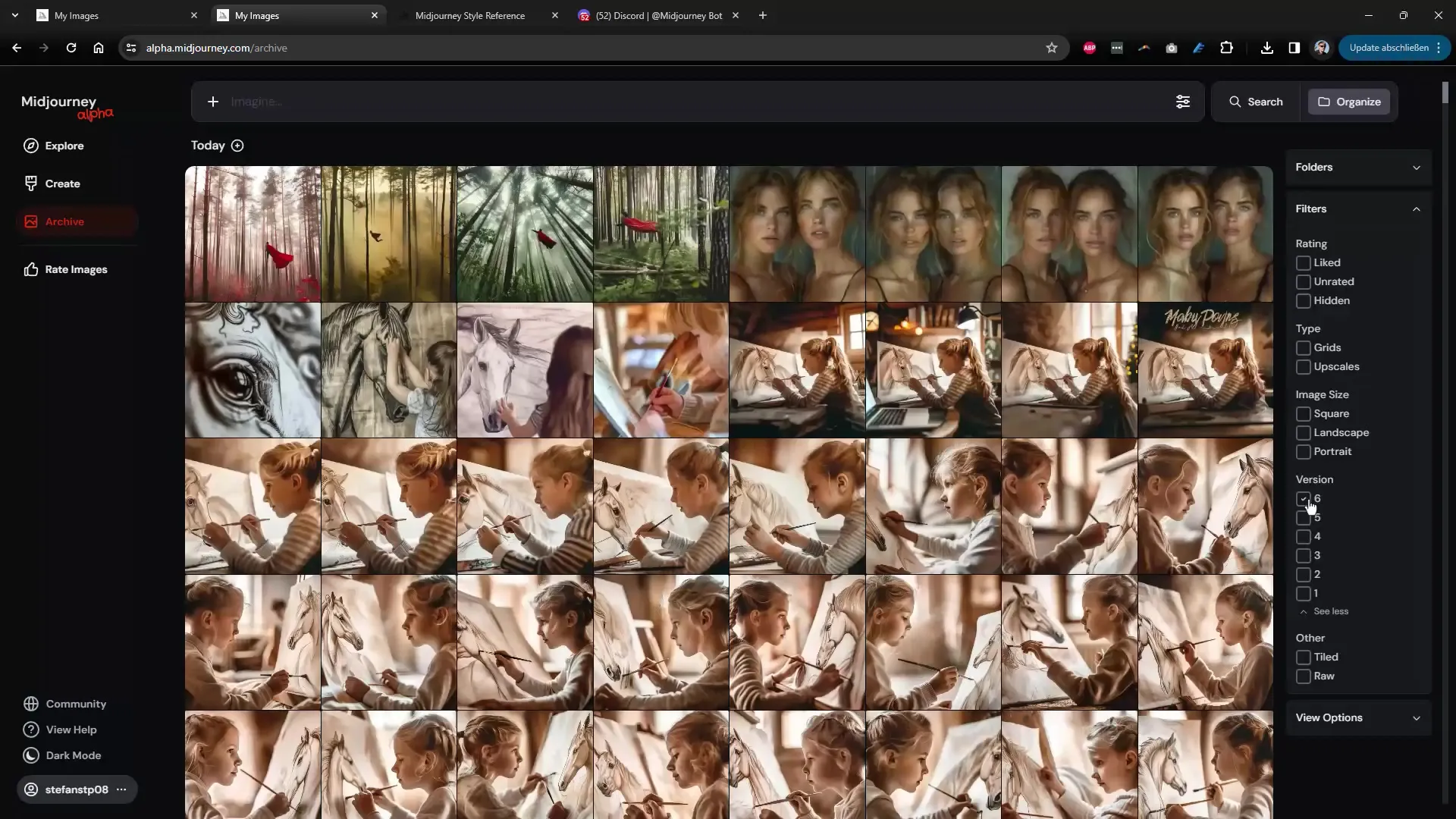Open the Community section

click(x=75, y=703)
